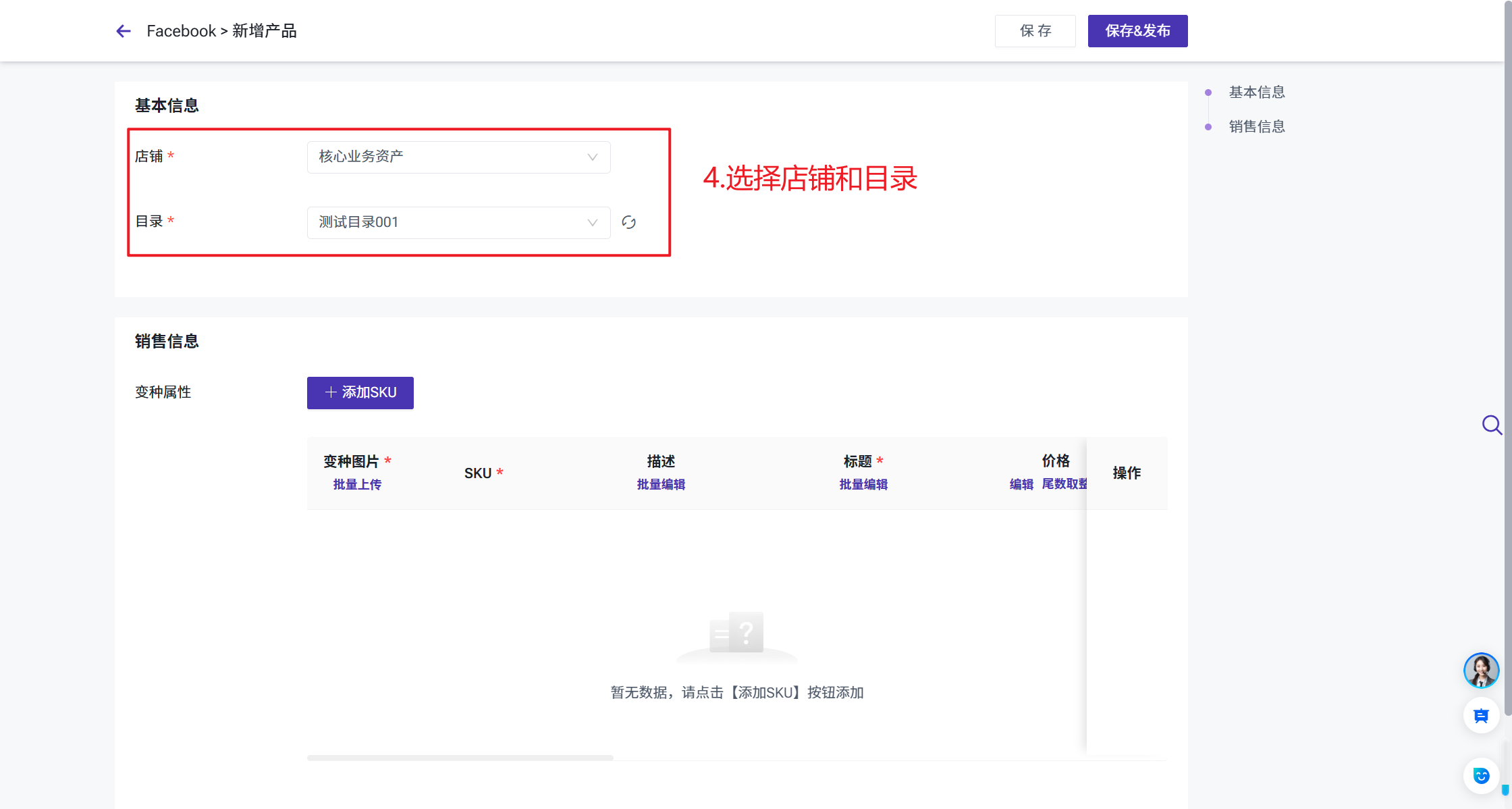Click the plus icon on 添加SKU button
The width and height of the screenshot is (1512, 809).
point(331,392)
